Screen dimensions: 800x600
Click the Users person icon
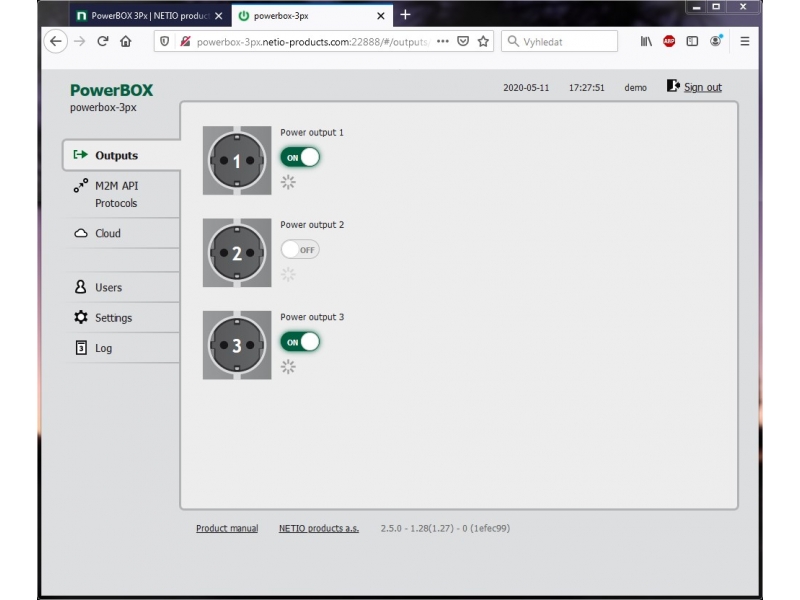81,287
